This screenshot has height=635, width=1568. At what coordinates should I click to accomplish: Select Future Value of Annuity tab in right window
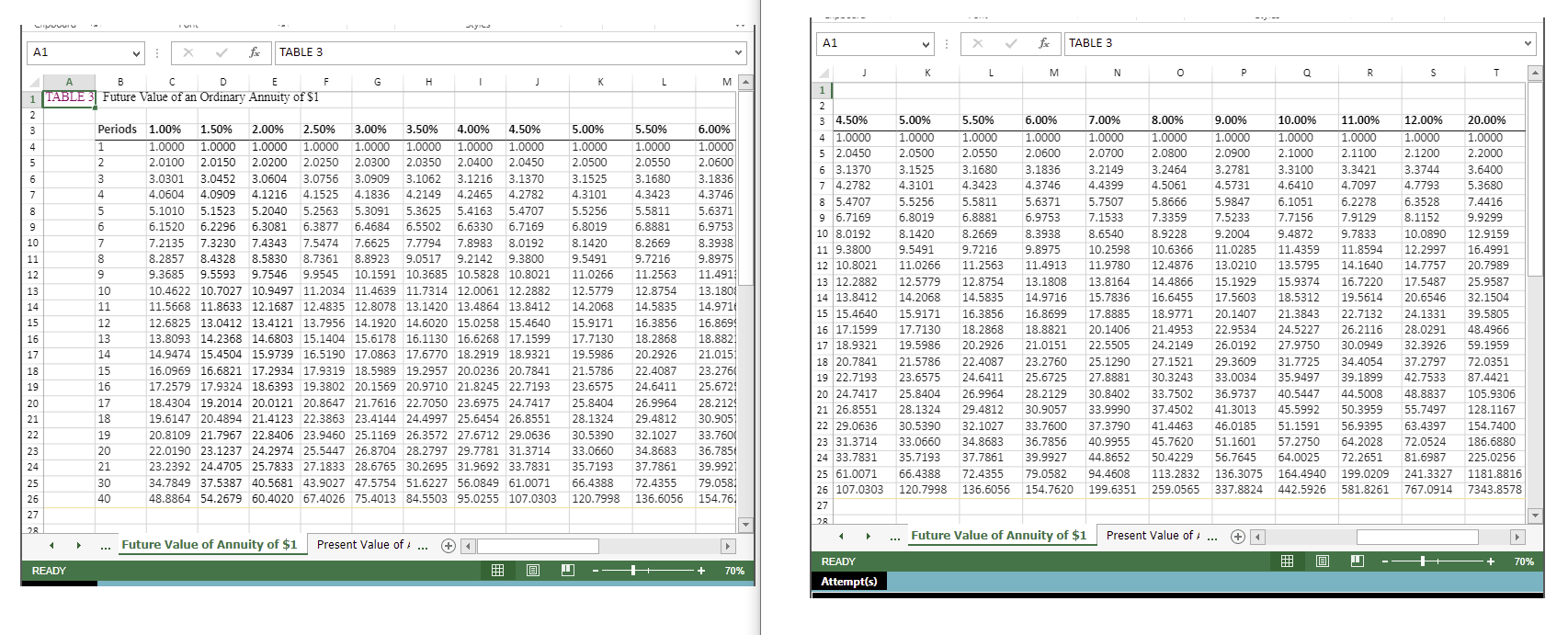pyautogui.click(x=998, y=536)
